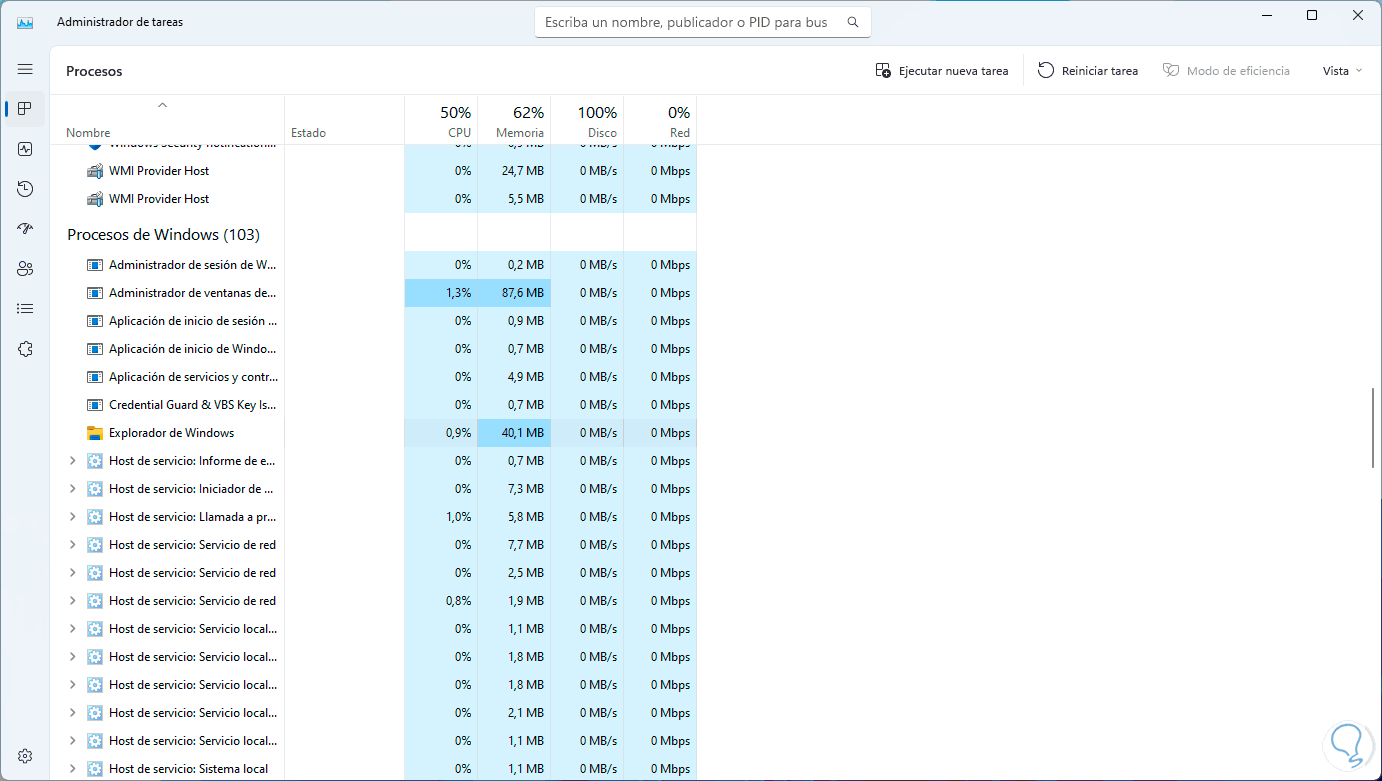Open the hamburger navigation menu
The height and width of the screenshot is (781, 1382).
click(x=25, y=69)
